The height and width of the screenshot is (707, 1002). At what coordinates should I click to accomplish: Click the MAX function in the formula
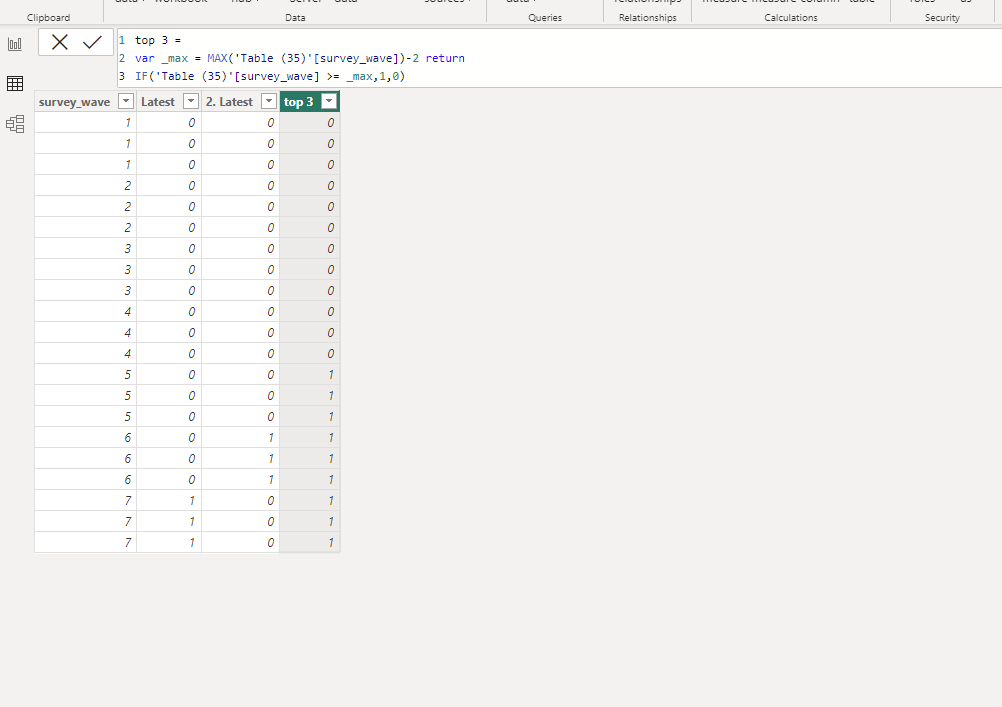(217, 58)
